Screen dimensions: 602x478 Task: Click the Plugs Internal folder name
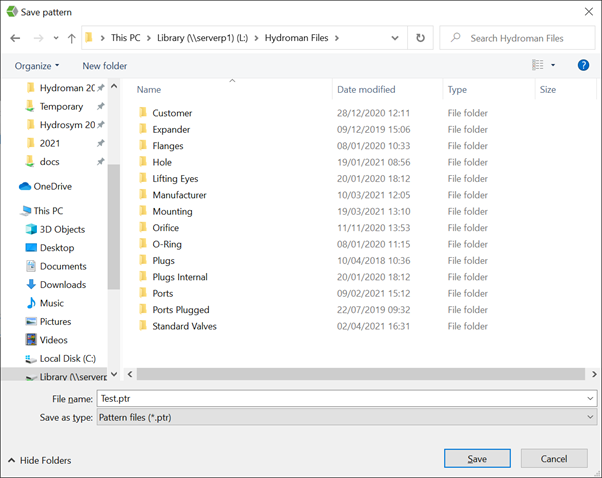[x=180, y=277]
